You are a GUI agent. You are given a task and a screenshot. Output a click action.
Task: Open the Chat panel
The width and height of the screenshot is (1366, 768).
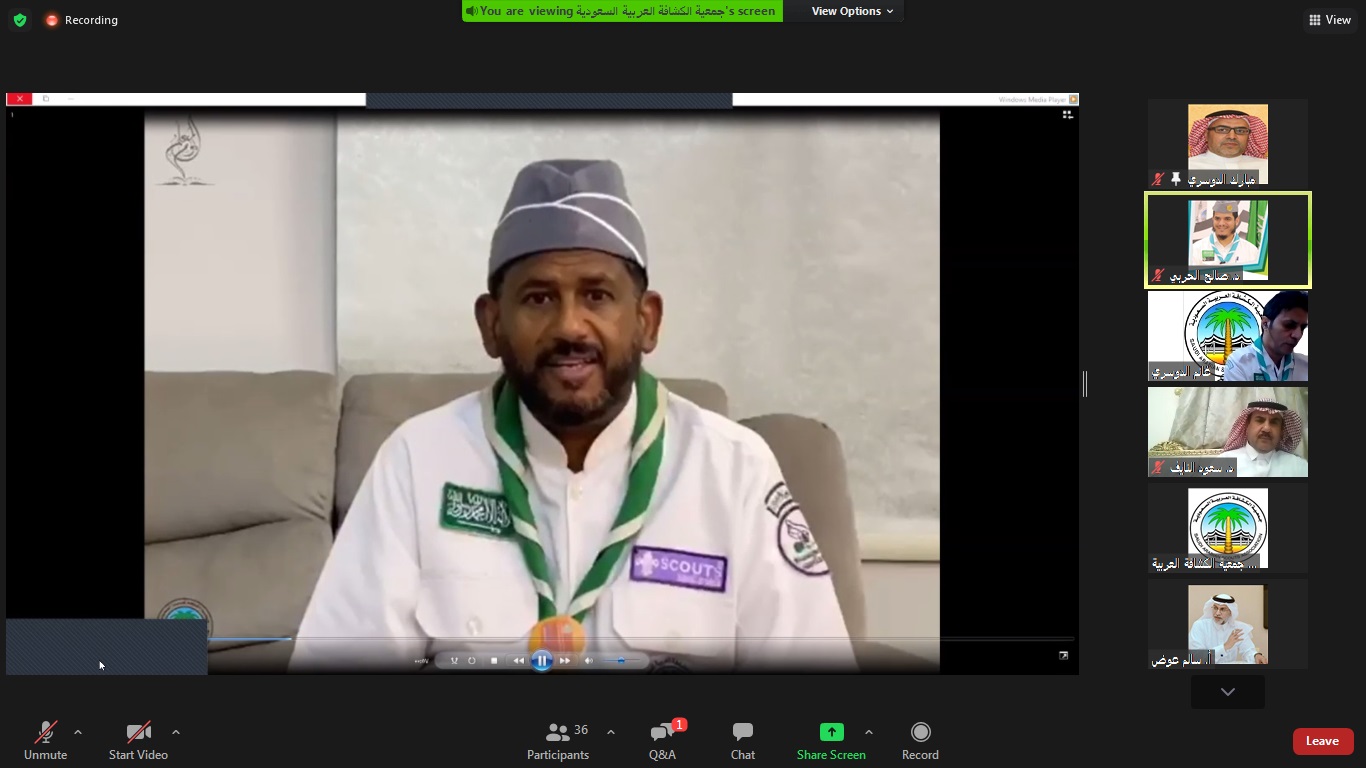pos(742,741)
